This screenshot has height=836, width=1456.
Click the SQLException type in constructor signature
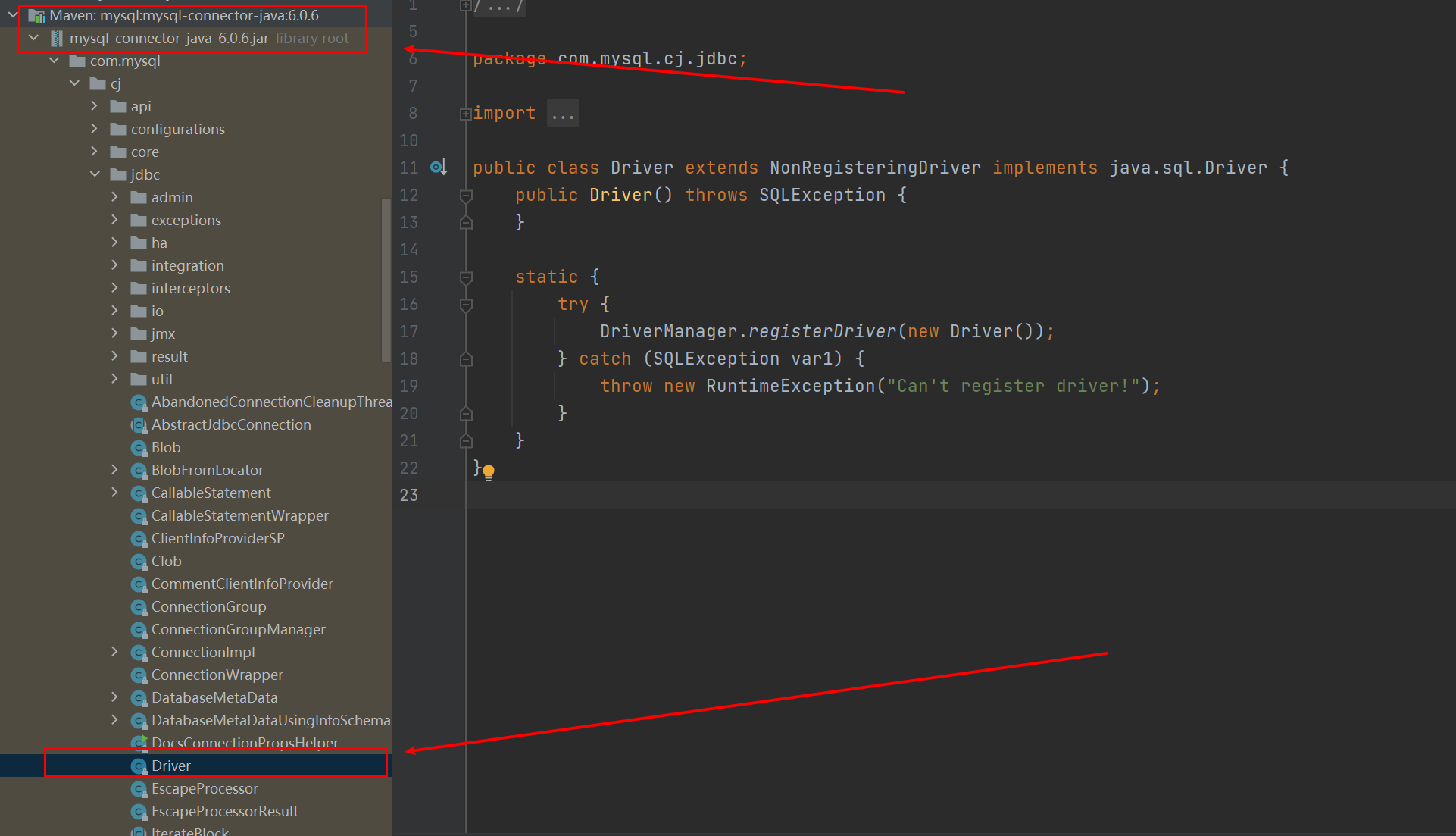point(822,195)
